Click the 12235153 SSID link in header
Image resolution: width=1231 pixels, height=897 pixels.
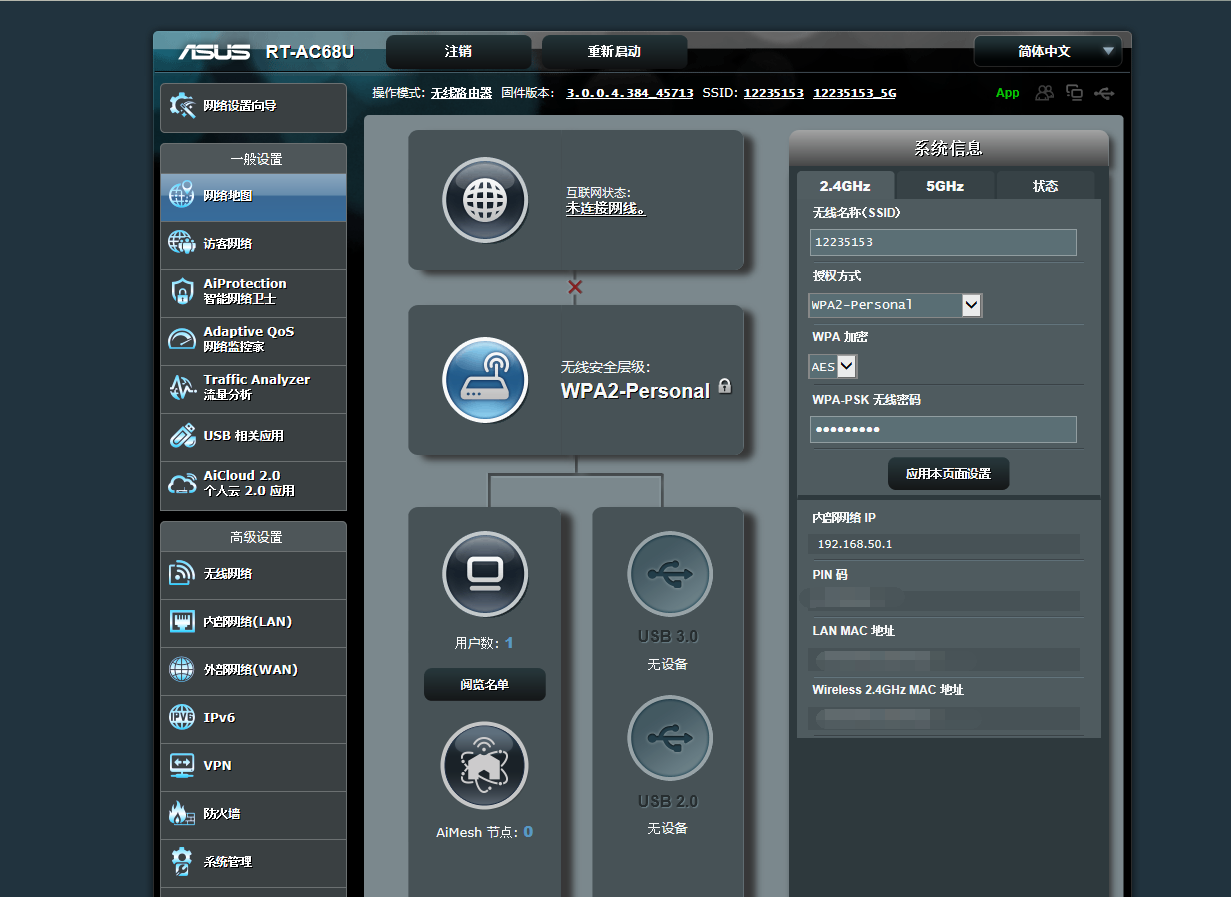coord(774,93)
